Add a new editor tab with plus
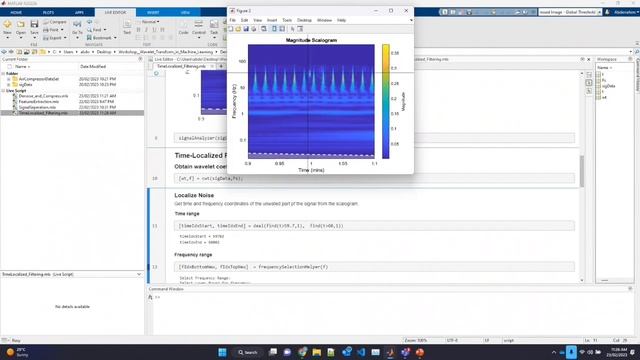Image resolution: width=640 pixels, height=360 pixels. pyautogui.click(x=221, y=66)
